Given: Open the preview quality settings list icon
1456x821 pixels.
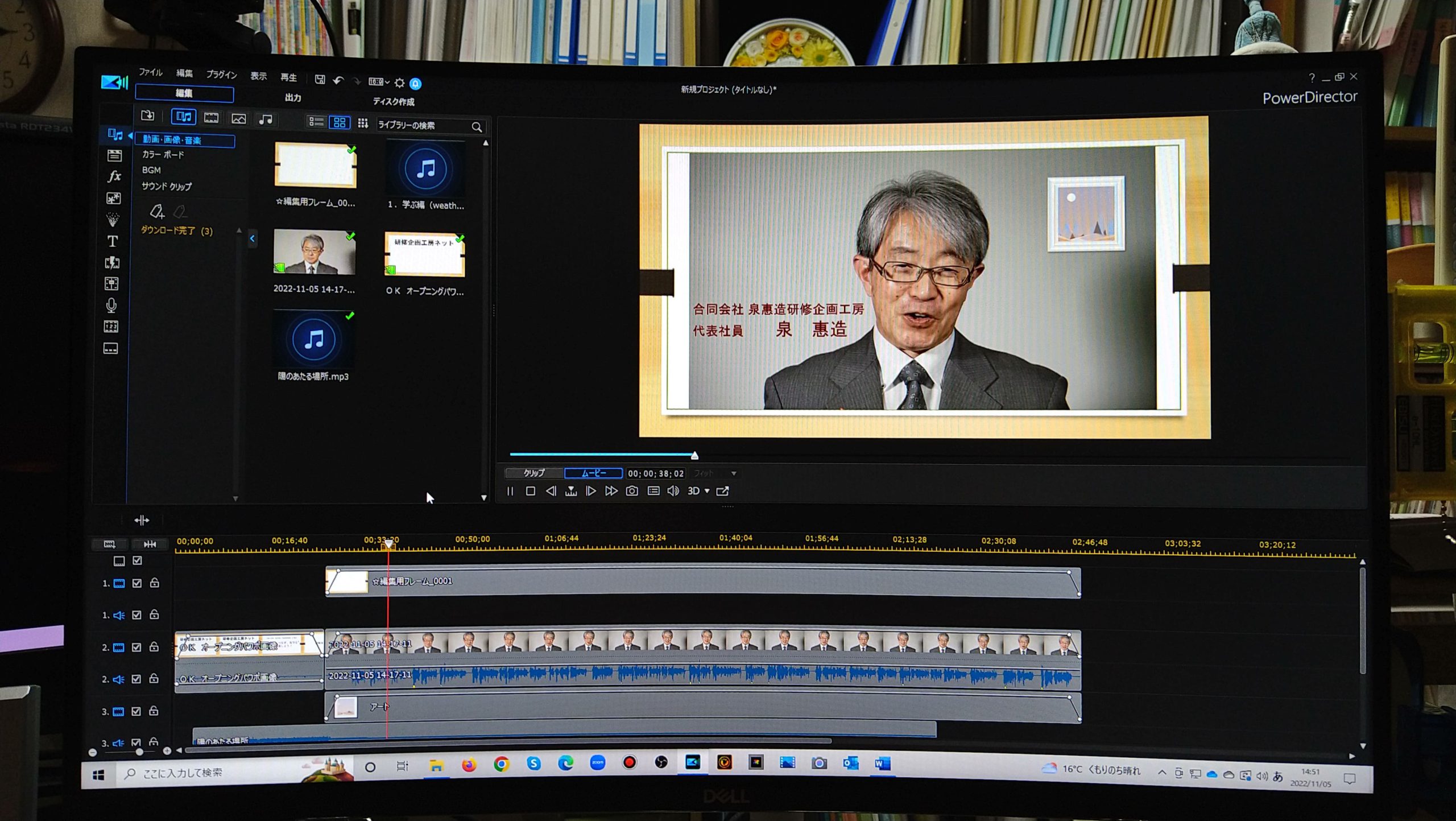Looking at the screenshot, I should click(653, 490).
